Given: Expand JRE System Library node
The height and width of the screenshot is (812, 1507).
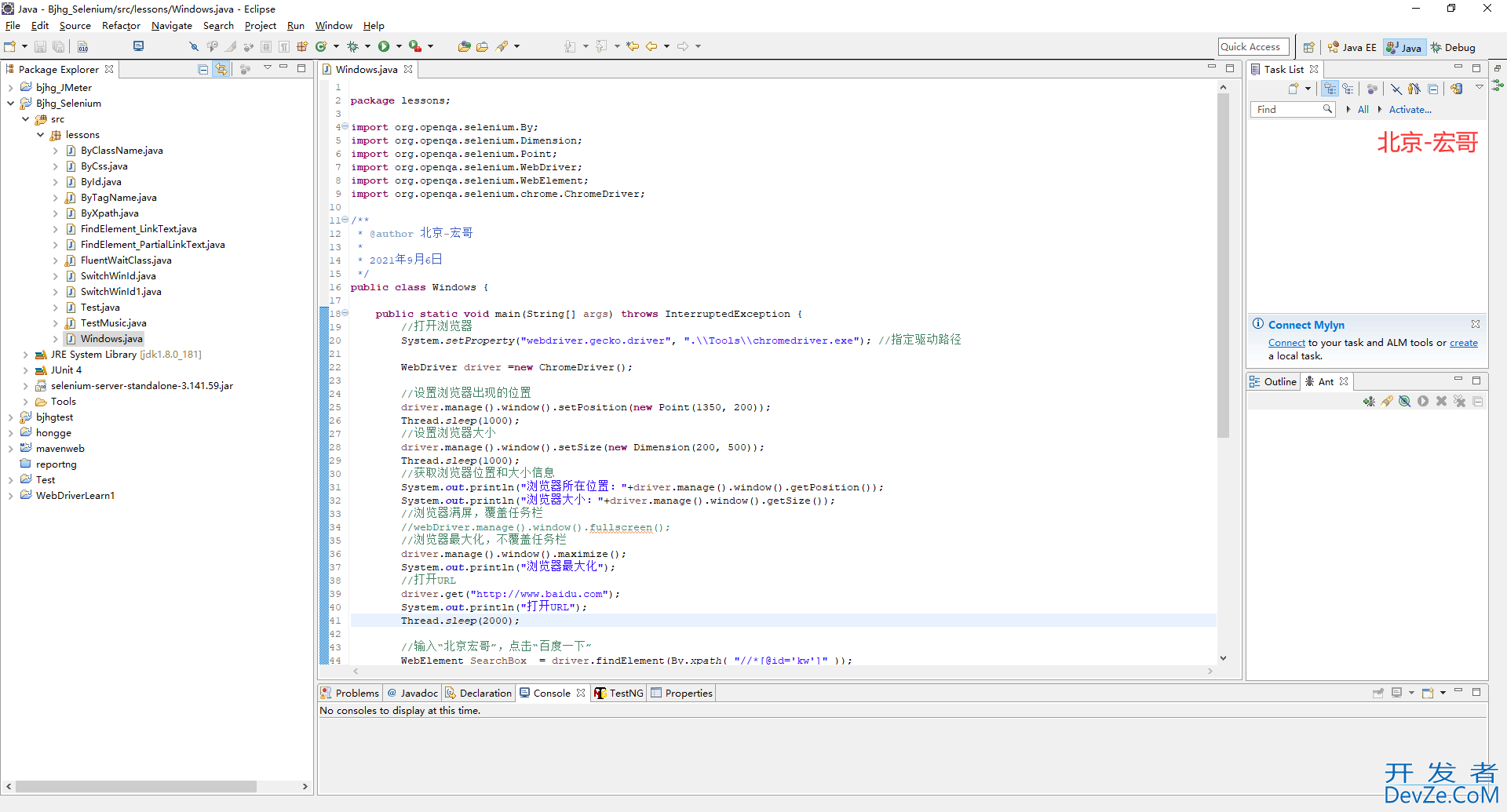Looking at the screenshot, I should point(25,355).
